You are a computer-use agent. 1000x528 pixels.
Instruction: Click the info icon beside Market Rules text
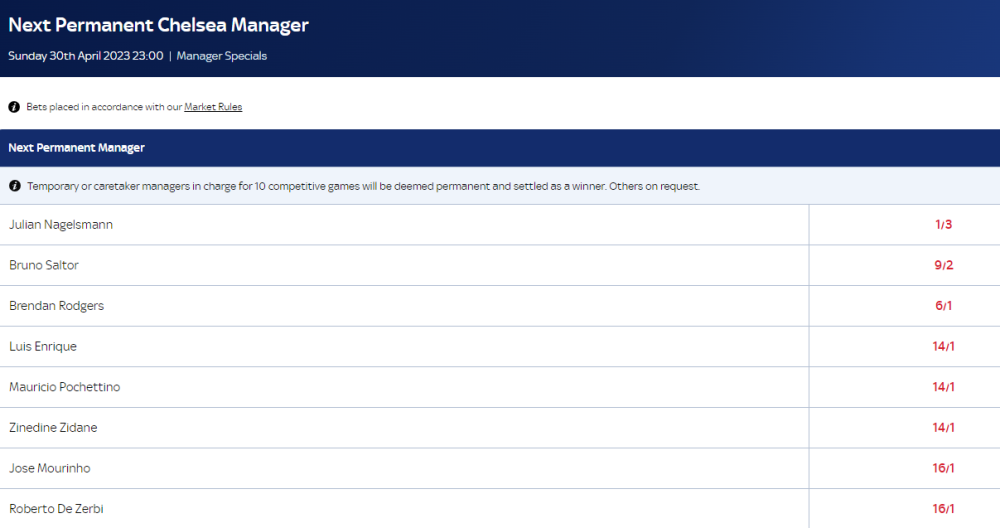point(14,107)
